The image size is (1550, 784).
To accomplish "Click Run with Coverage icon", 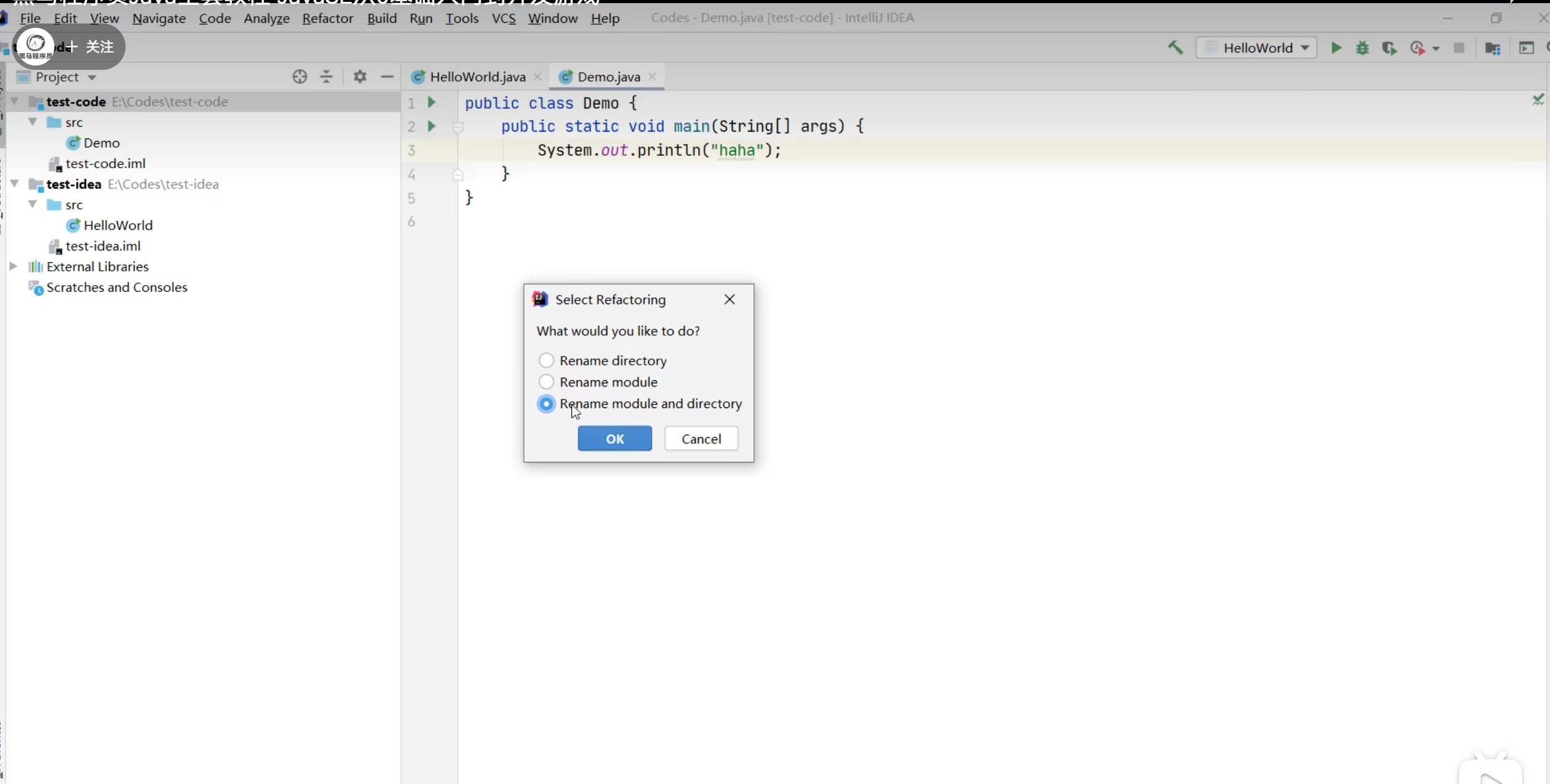I will [1389, 48].
